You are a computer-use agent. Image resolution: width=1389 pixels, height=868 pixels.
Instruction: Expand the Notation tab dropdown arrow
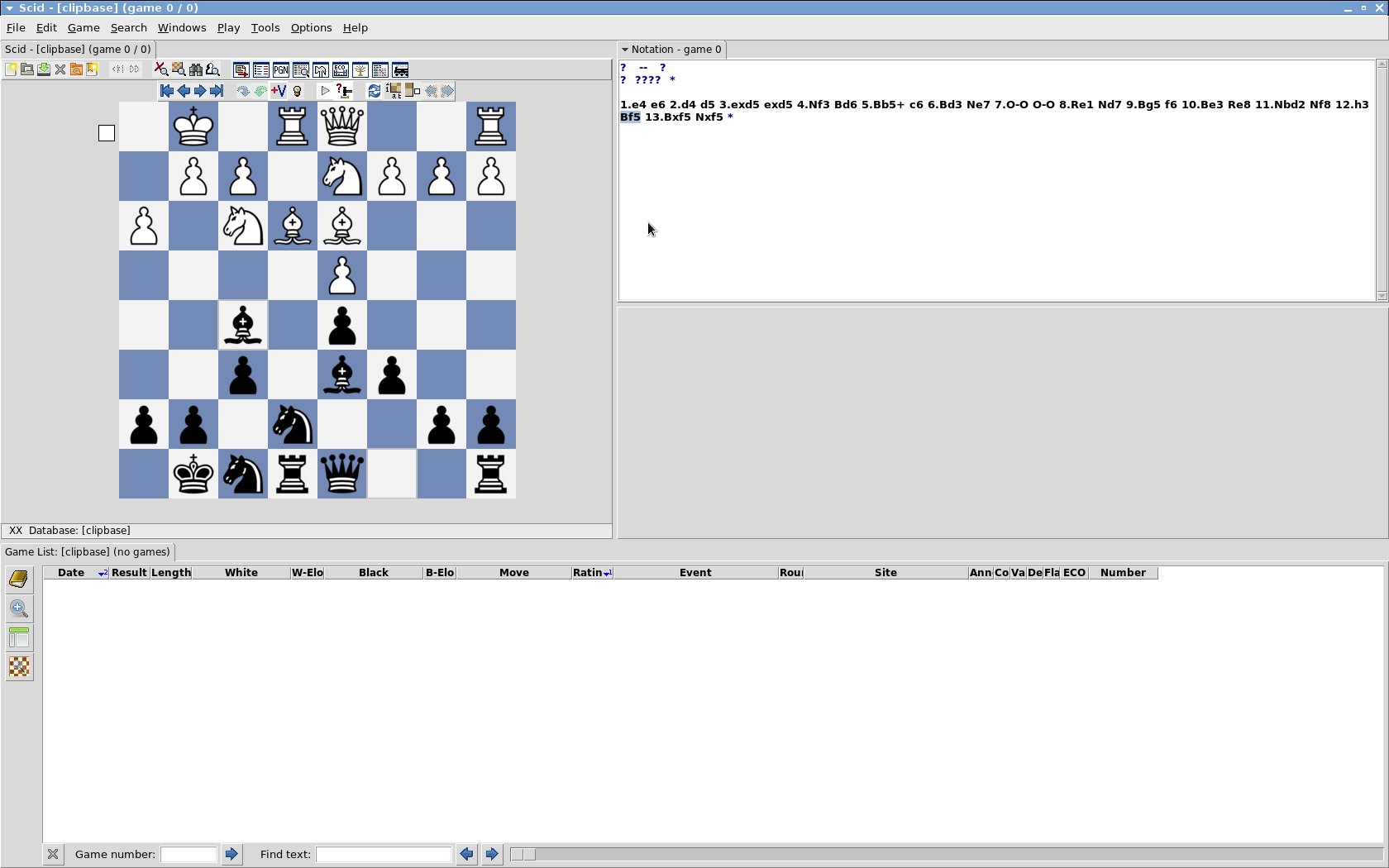(x=625, y=50)
